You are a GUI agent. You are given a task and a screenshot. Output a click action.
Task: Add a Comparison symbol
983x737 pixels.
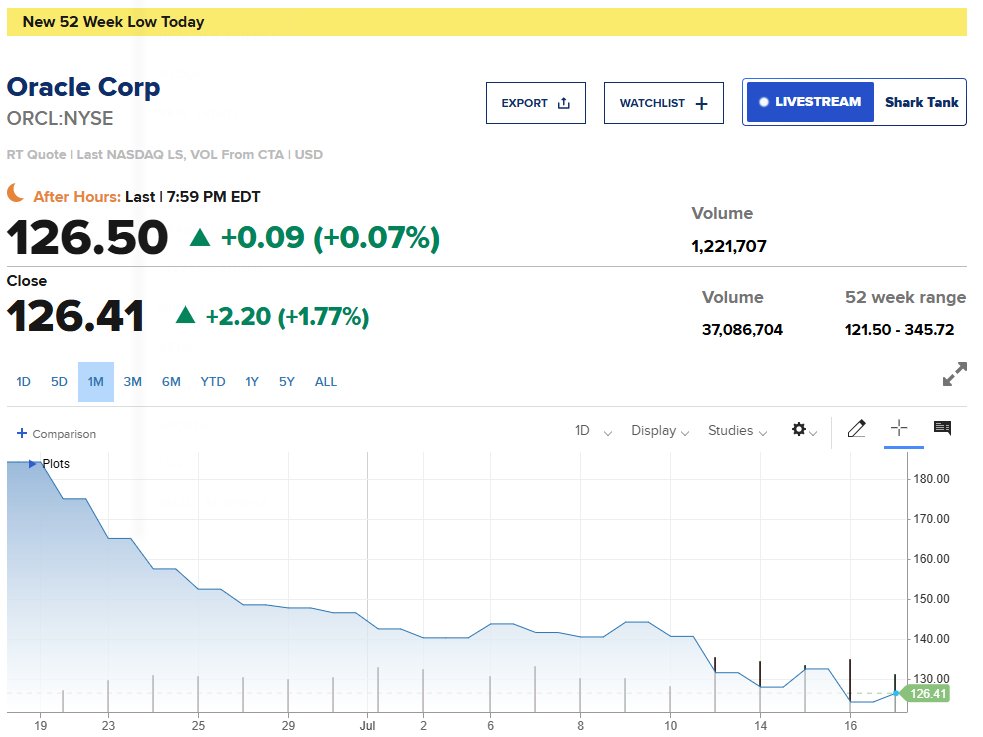point(56,434)
